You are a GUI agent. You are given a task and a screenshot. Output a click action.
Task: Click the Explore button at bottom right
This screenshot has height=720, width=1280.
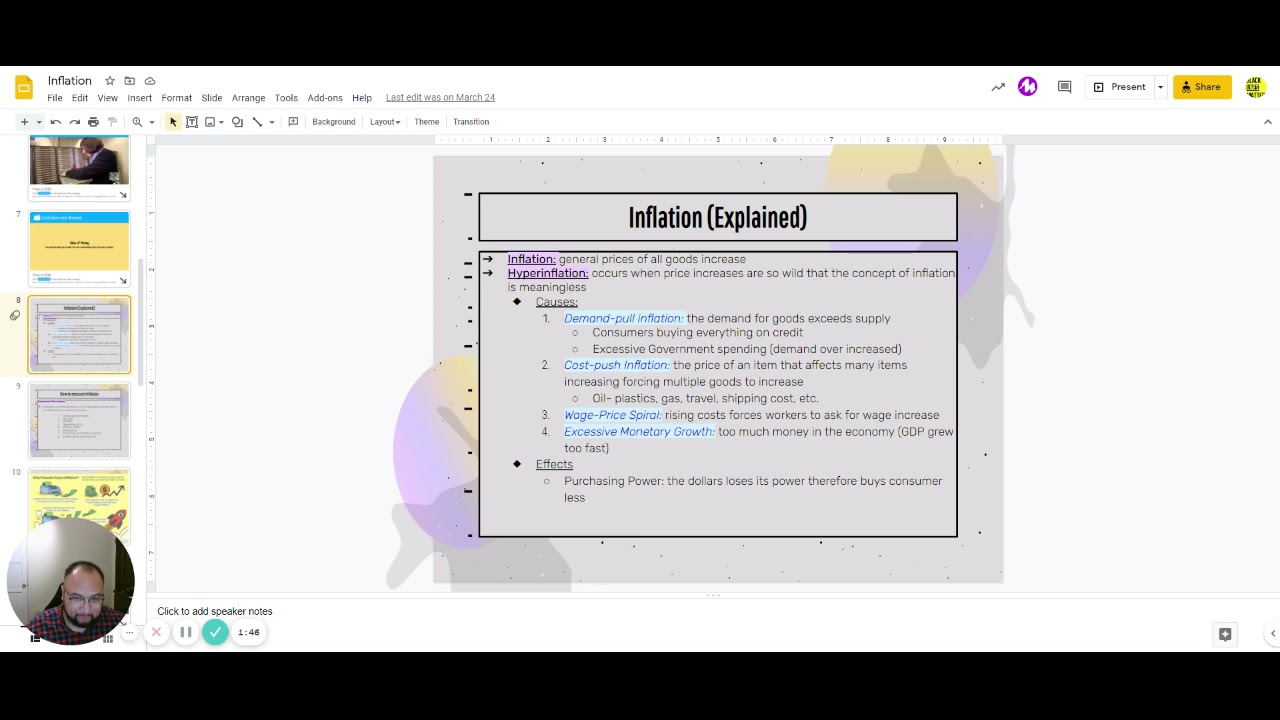[x=1225, y=633]
